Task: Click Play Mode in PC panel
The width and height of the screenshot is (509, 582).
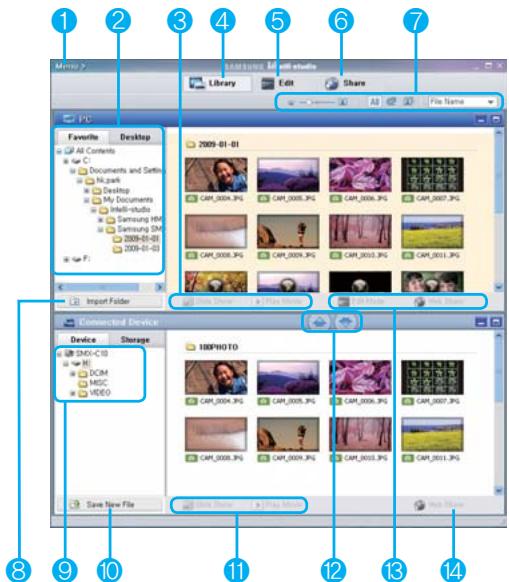Action: tap(279, 301)
